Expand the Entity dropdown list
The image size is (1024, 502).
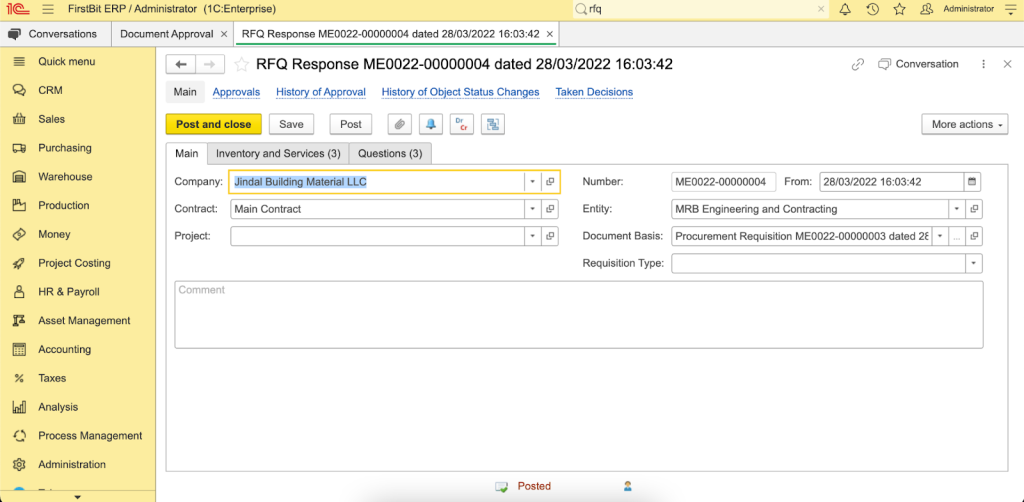pyautogui.click(x=957, y=209)
